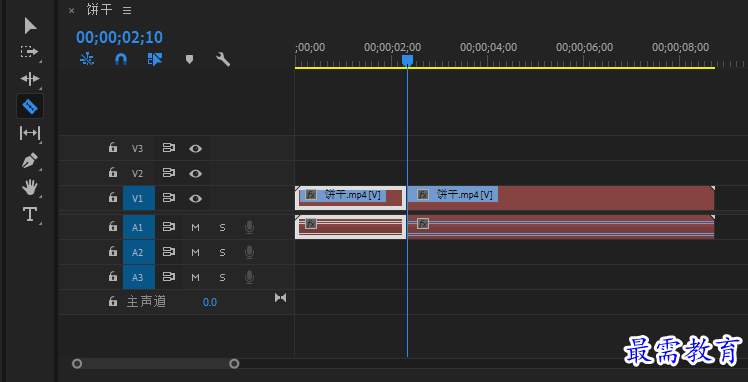Toggle lock on track A1
This screenshot has height=382, width=748.
tap(113, 227)
